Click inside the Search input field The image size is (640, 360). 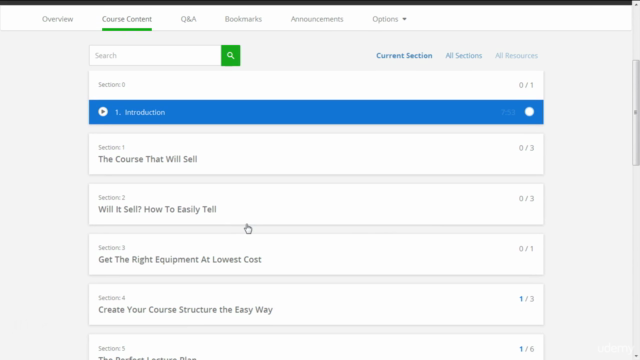[155, 56]
